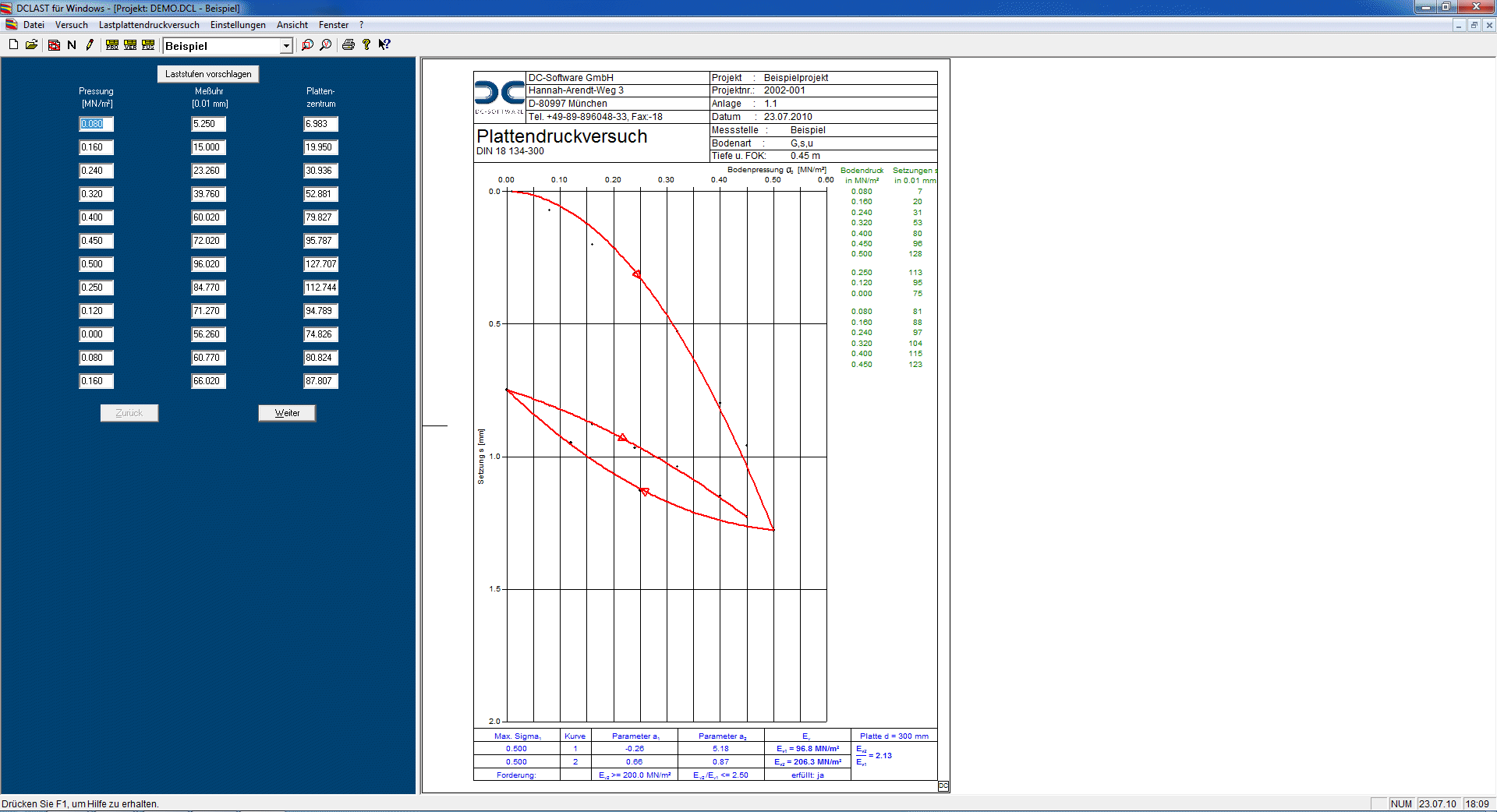Open the Datei menu
The width and height of the screenshot is (1497, 812).
click(x=34, y=25)
